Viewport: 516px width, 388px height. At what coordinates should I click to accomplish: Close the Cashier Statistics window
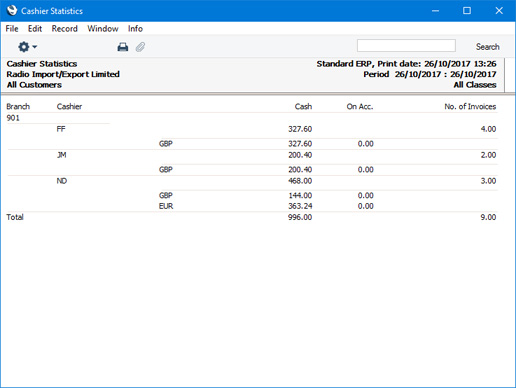[x=499, y=11]
